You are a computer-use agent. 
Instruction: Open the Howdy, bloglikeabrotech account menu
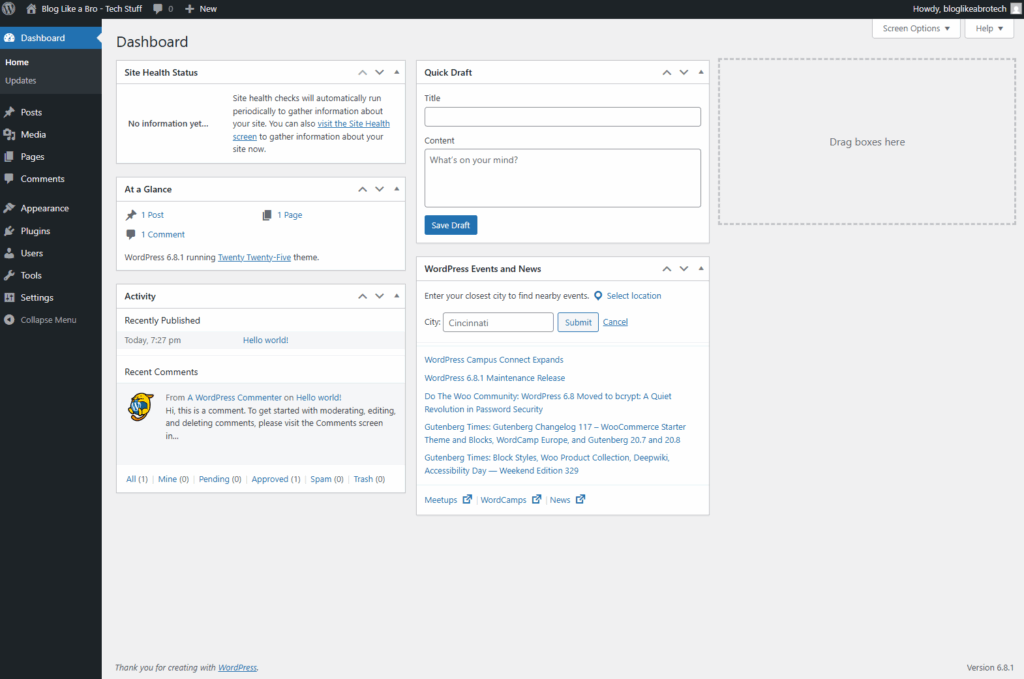click(x=966, y=8)
